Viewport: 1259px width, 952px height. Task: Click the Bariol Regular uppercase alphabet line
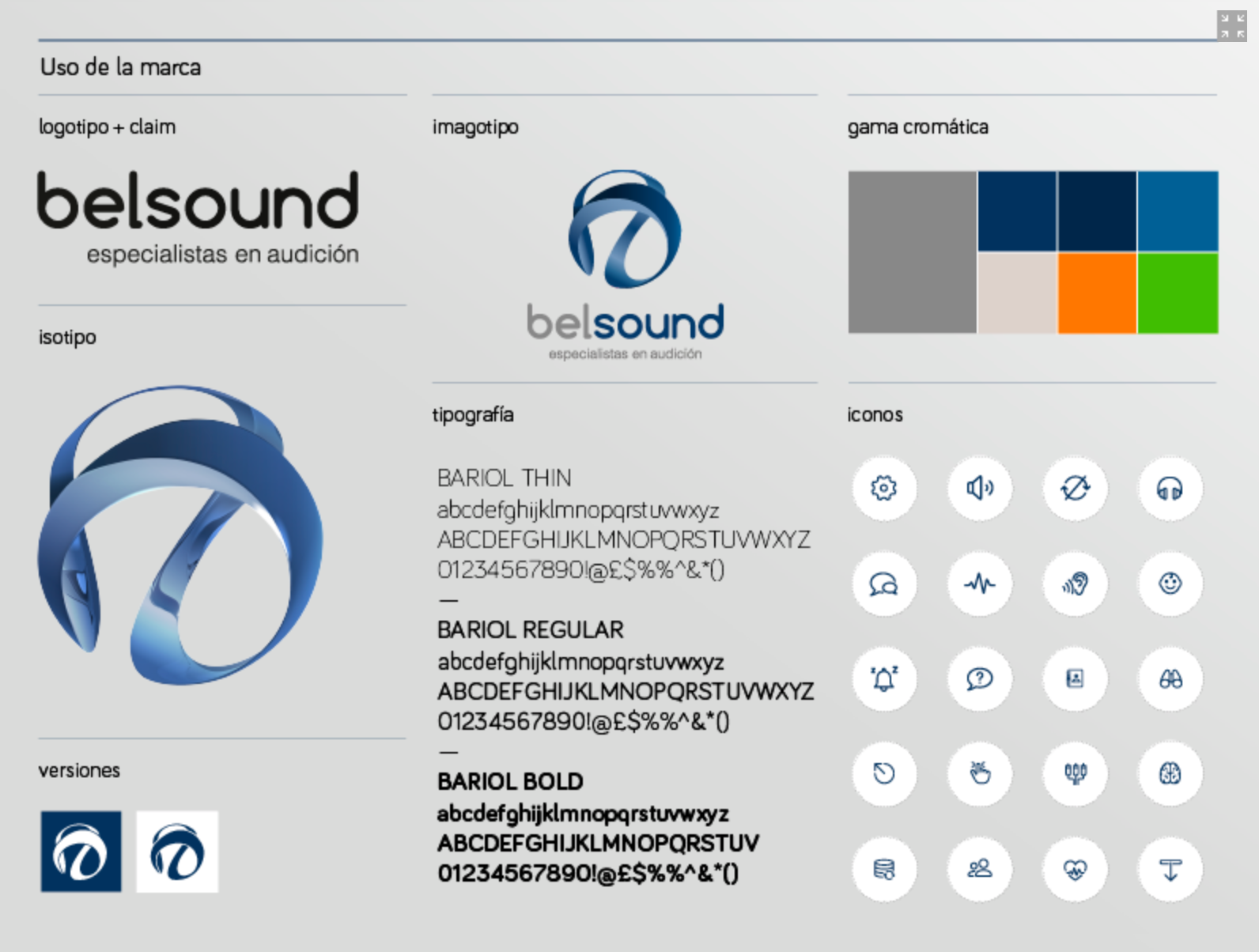pos(626,691)
